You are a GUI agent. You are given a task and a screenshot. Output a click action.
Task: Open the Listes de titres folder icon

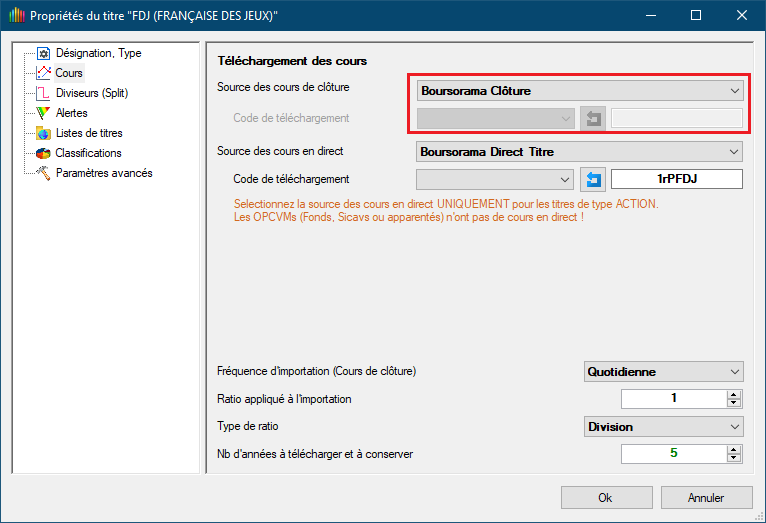coord(43,133)
